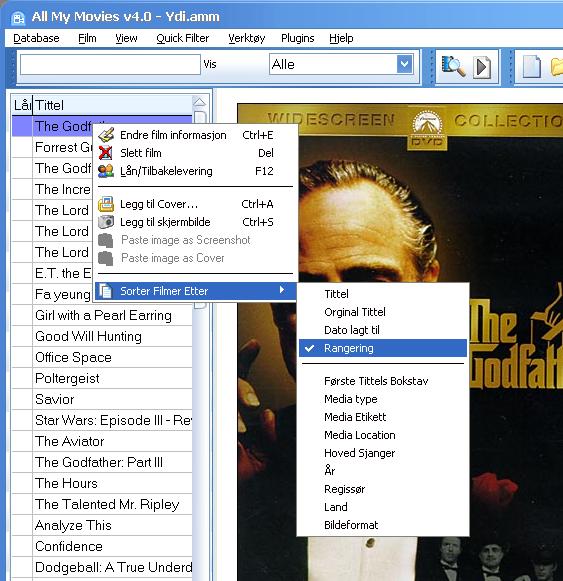The width and height of the screenshot is (563, 581).
Task: Click the camera icon beside Legg til skjermbilde
Action: tap(106, 222)
